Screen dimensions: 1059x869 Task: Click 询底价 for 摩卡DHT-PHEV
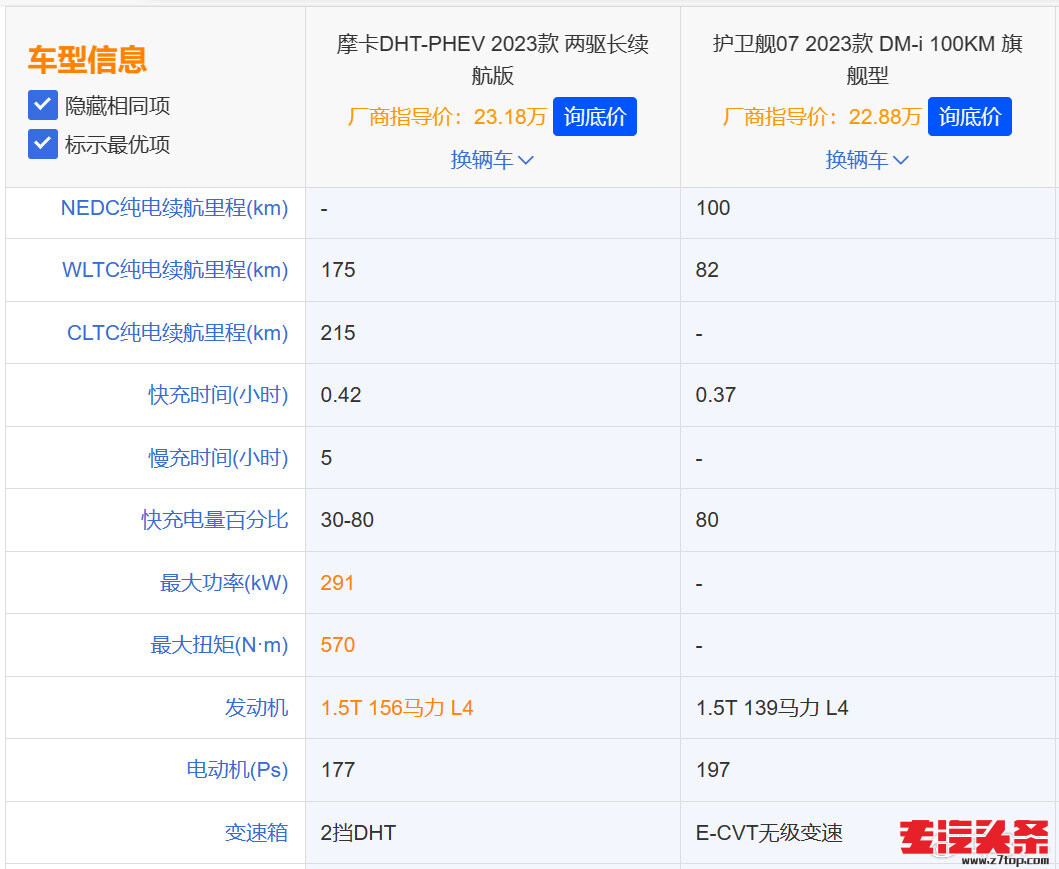pos(594,116)
